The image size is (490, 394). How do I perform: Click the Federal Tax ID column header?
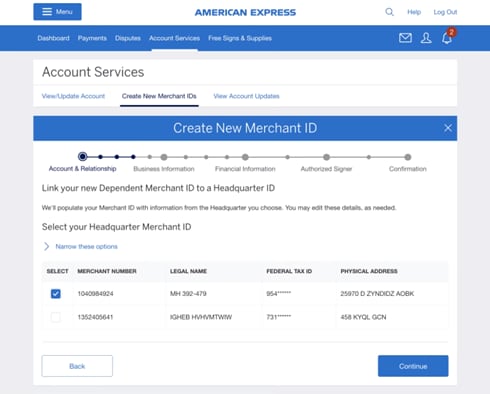point(289,271)
